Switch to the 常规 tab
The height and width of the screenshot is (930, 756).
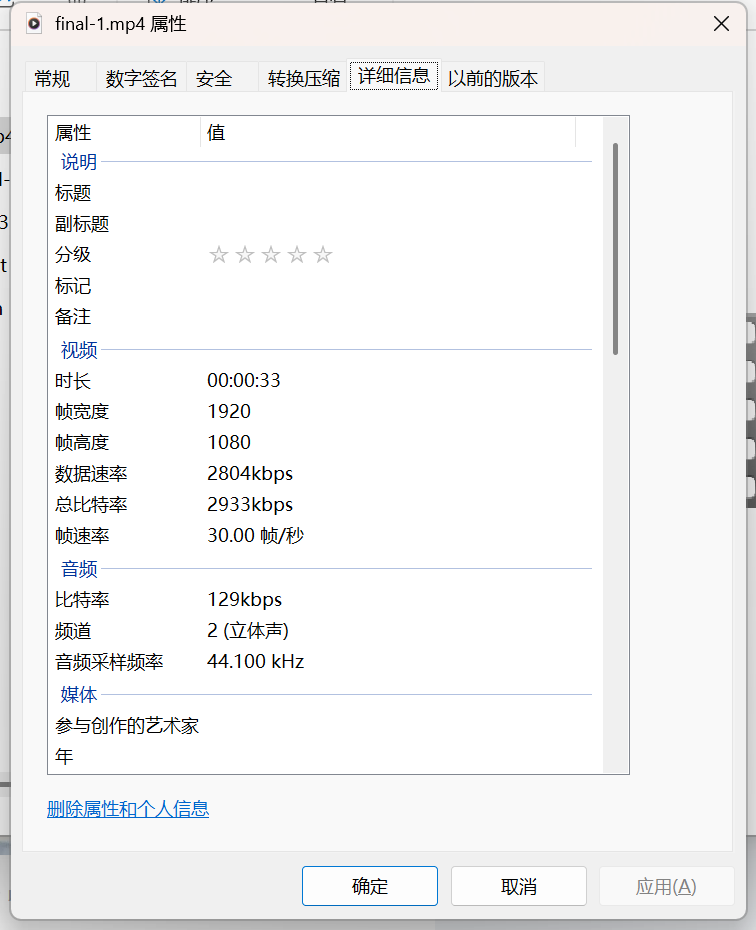point(52,79)
